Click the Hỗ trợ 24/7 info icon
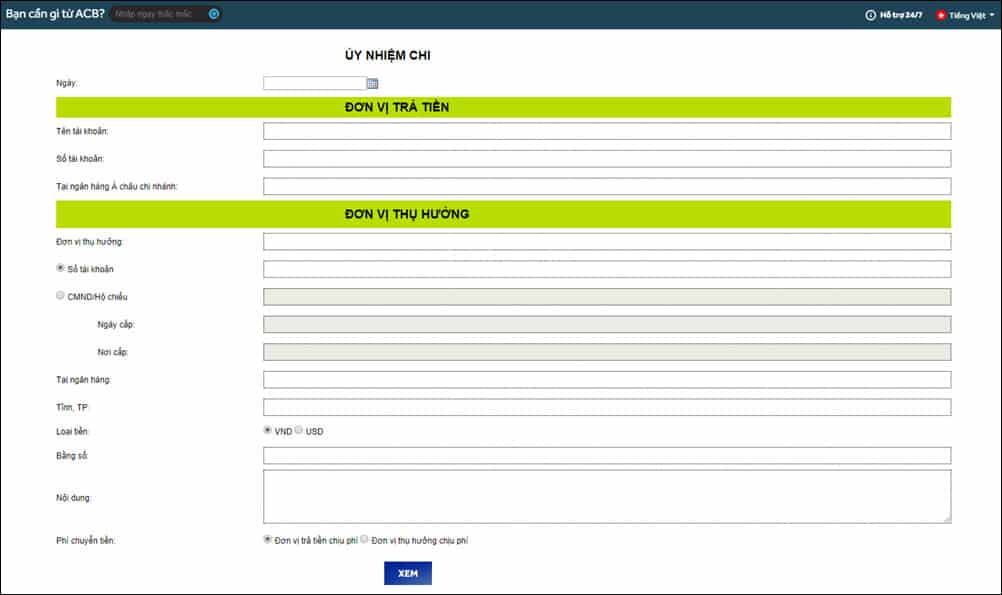 (870, 15)
